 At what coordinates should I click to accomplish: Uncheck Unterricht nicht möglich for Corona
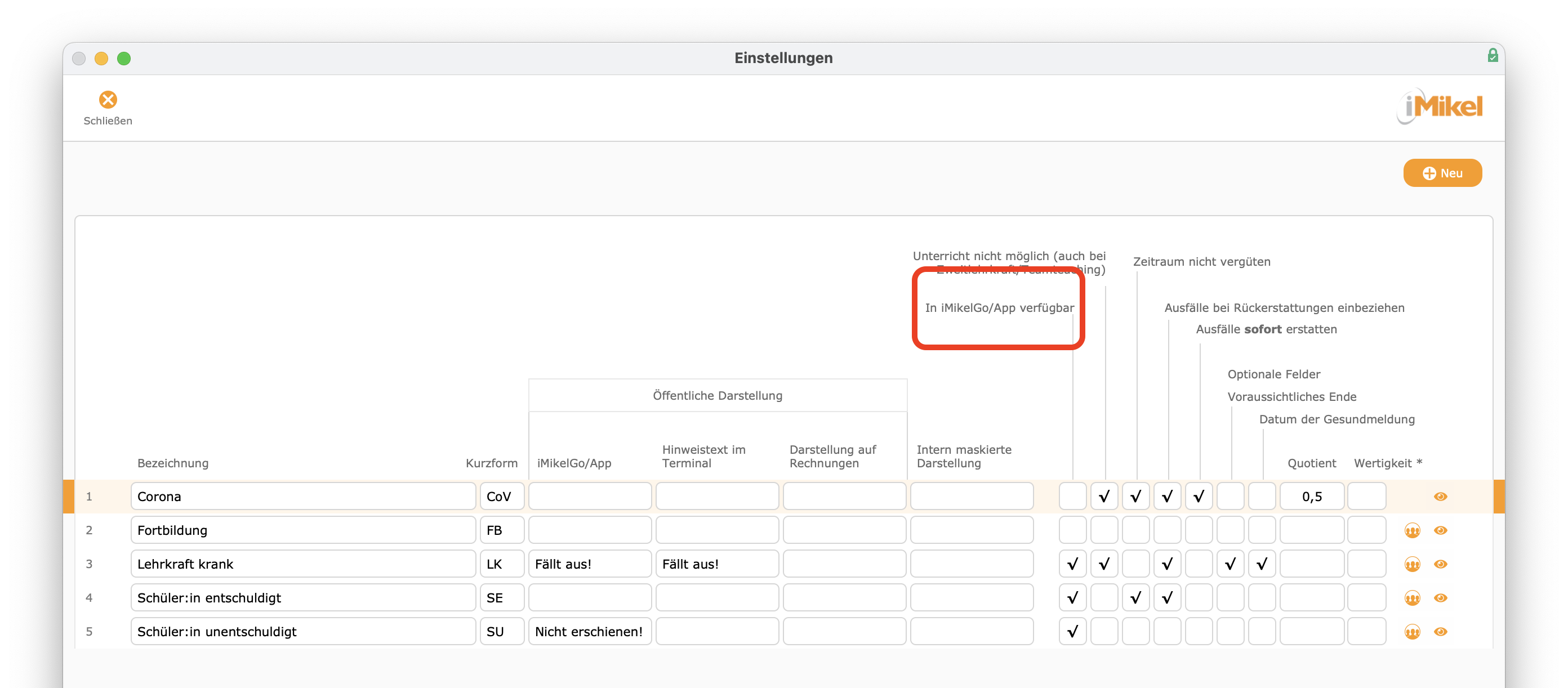1103,497
